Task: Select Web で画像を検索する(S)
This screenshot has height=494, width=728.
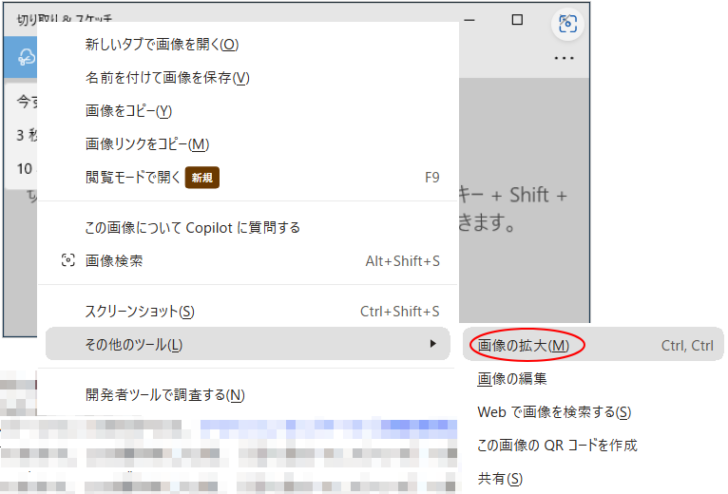Action: pos(593,412)
